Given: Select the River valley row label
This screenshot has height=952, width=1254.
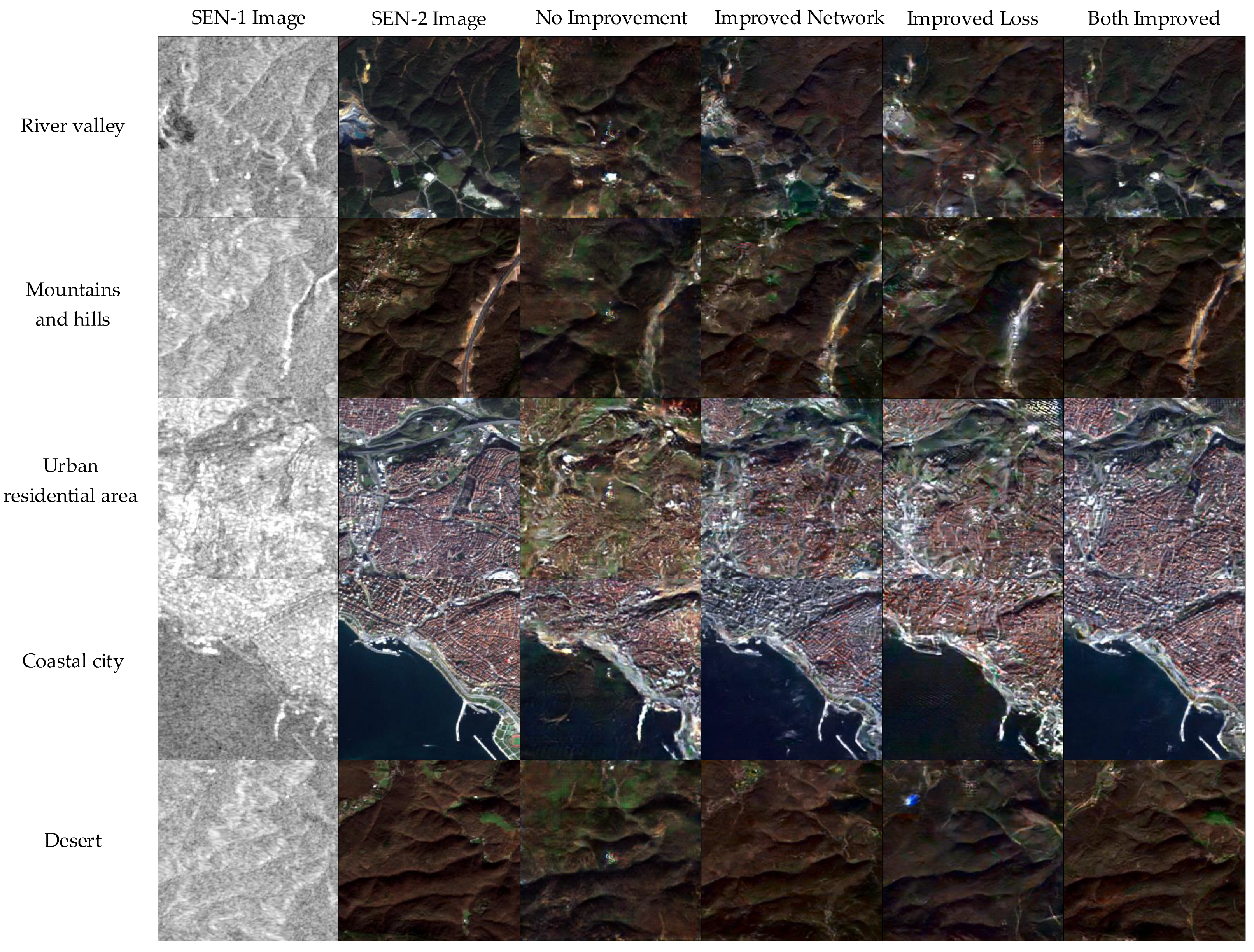Looking at the screenshot, I should [73, 126].
